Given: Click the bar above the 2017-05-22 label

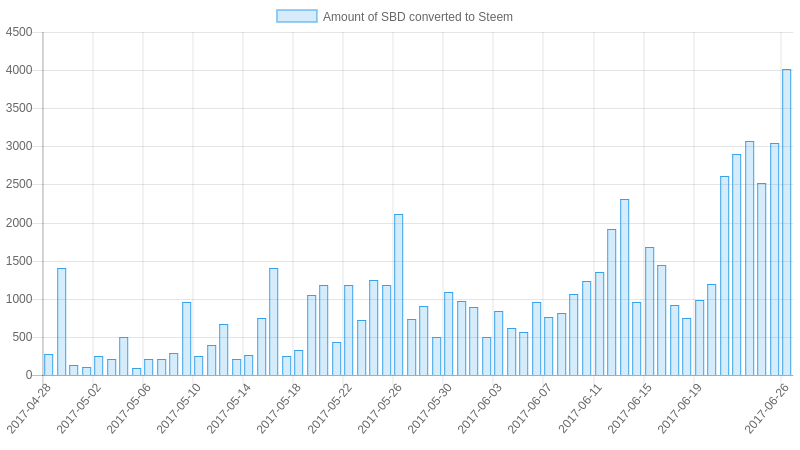Looking at the screenshot, I should pyautogui.click(x=348, y=331).
